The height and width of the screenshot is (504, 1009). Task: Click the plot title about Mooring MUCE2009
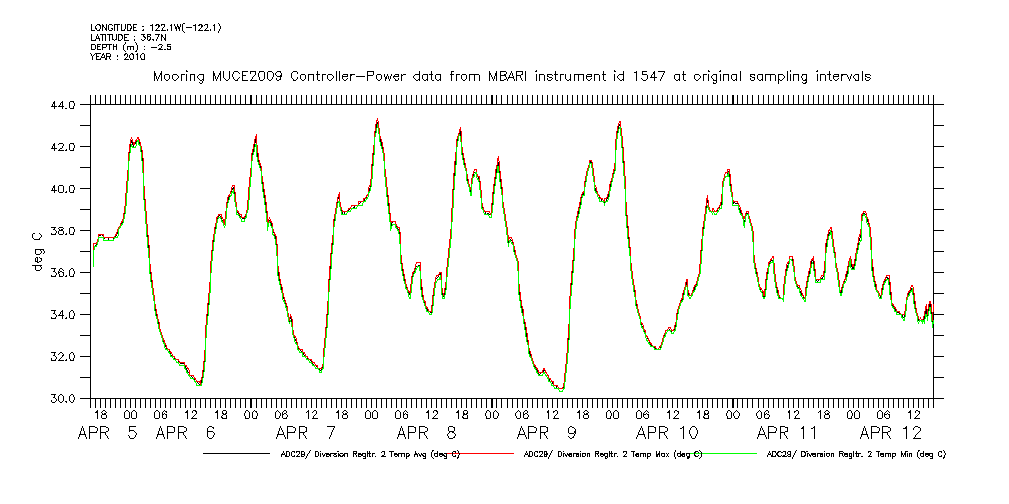point(511,76)
